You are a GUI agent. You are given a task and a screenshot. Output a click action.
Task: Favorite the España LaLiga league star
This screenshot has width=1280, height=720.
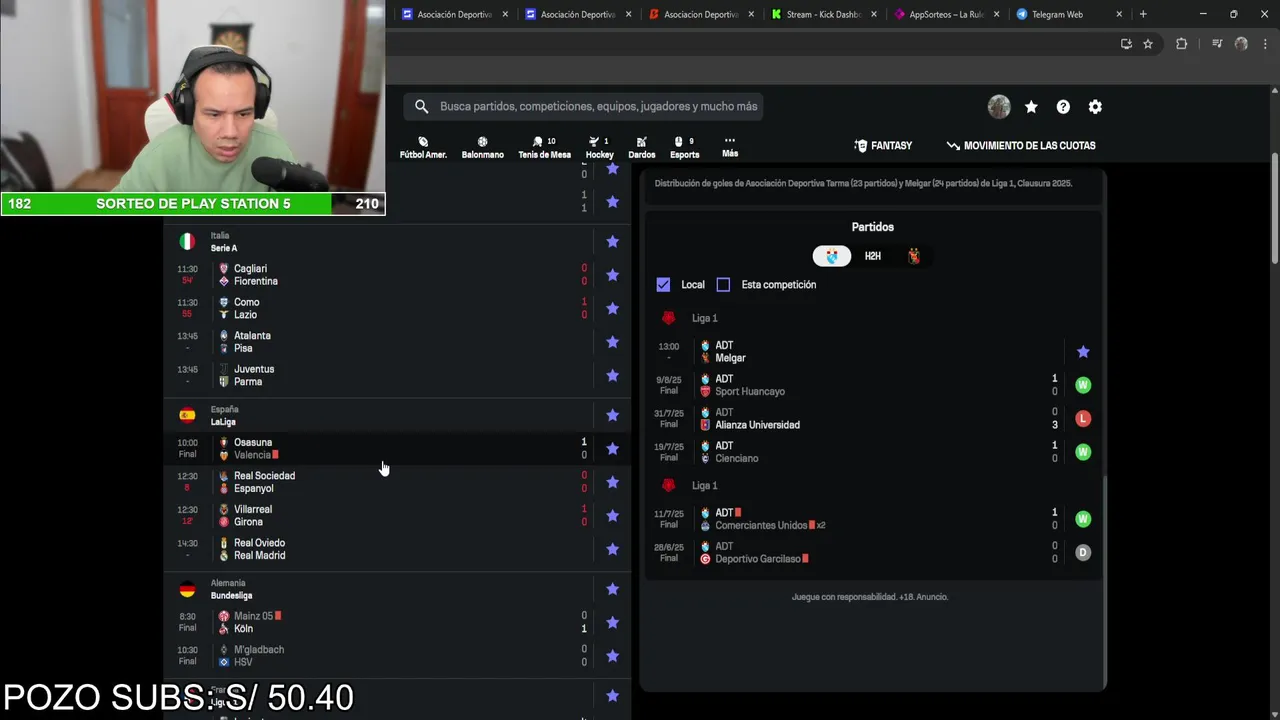(x=613, y=415)
